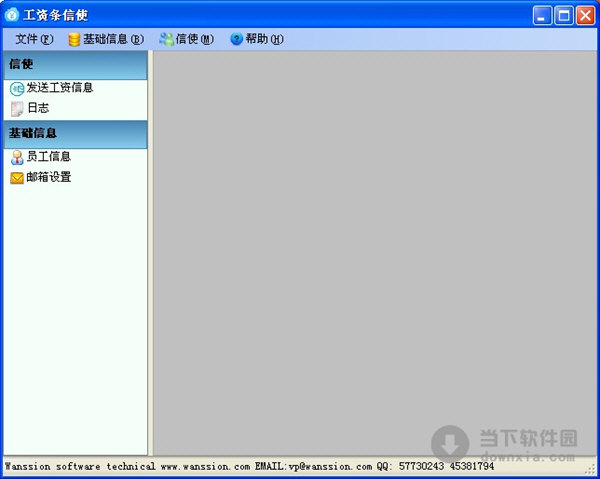Click the QQ number 45381794 in status bar
Image resolution: width=600 pixels, height=479 pixels.
pos(471,466)
